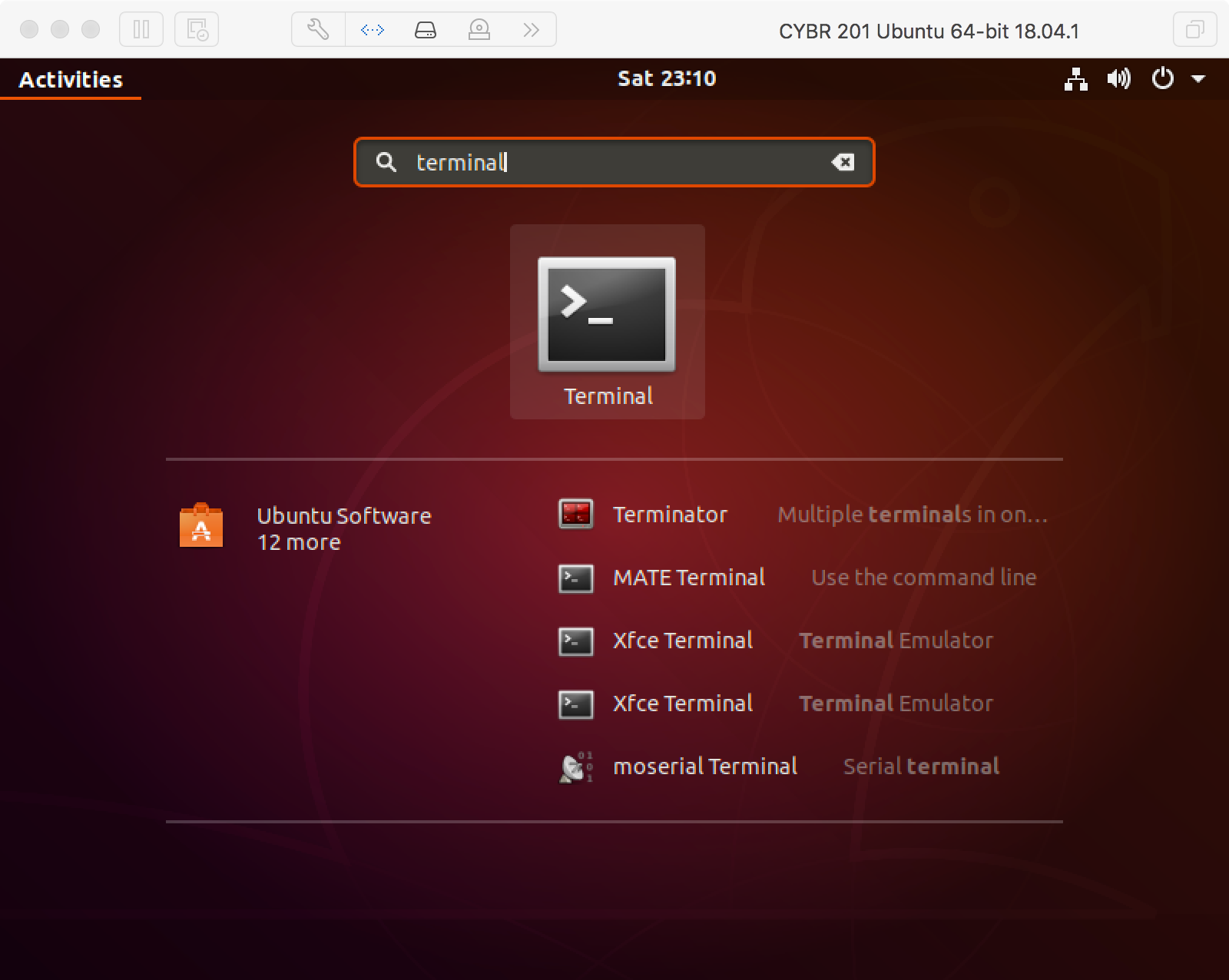Select the MATE Terminal result
Screen dimensions: 1229x980
click(688, 578)
